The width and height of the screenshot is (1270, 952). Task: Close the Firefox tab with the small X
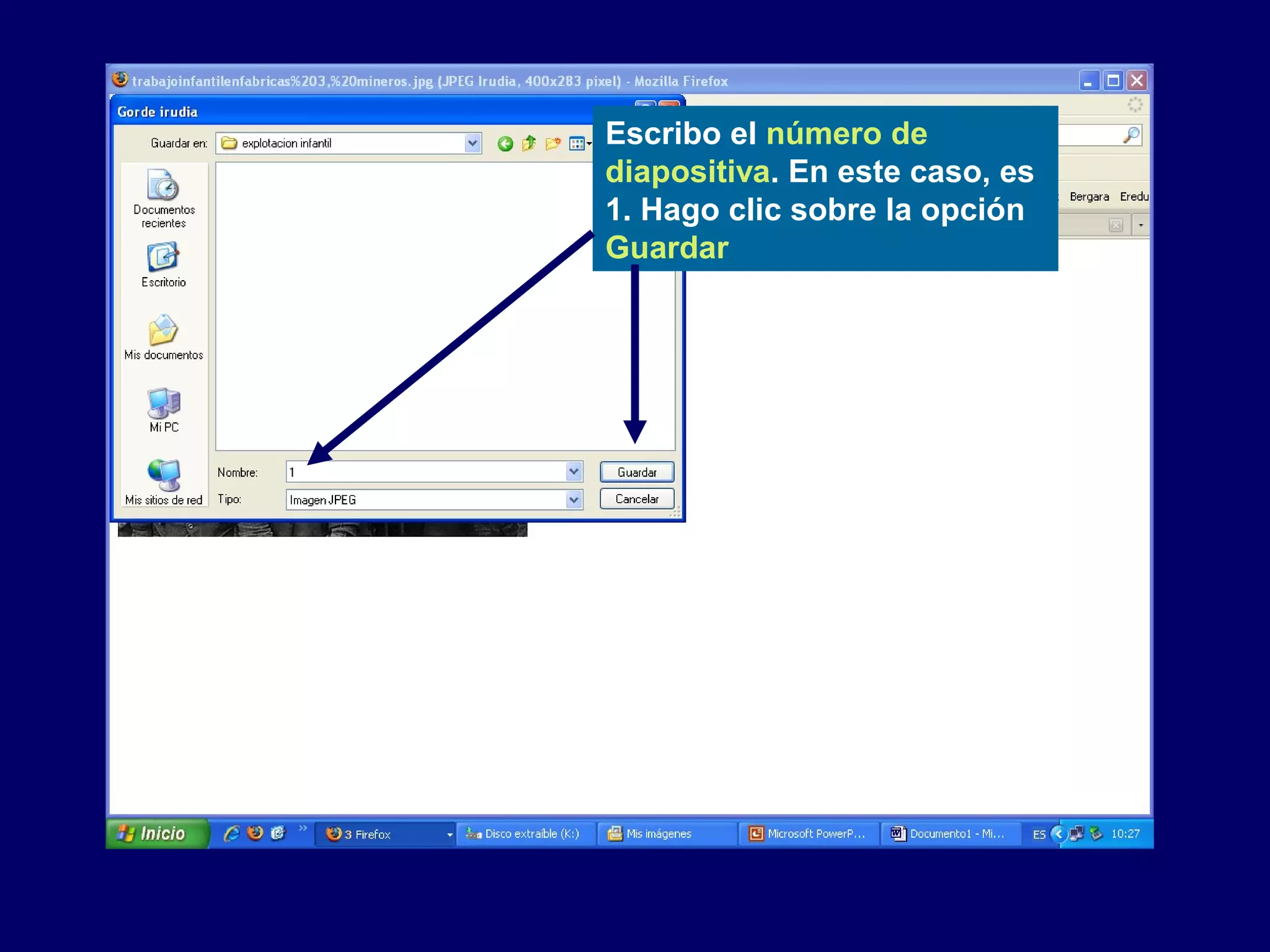(x=1116, y=225)
